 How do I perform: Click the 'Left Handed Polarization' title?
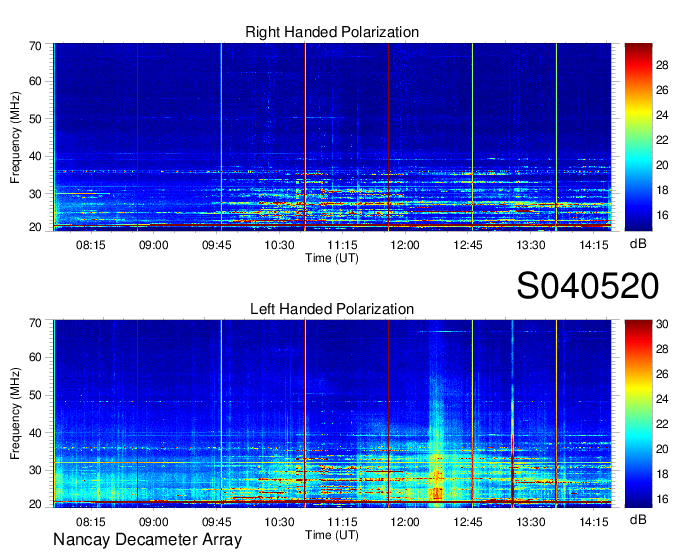tap(332, 309)
